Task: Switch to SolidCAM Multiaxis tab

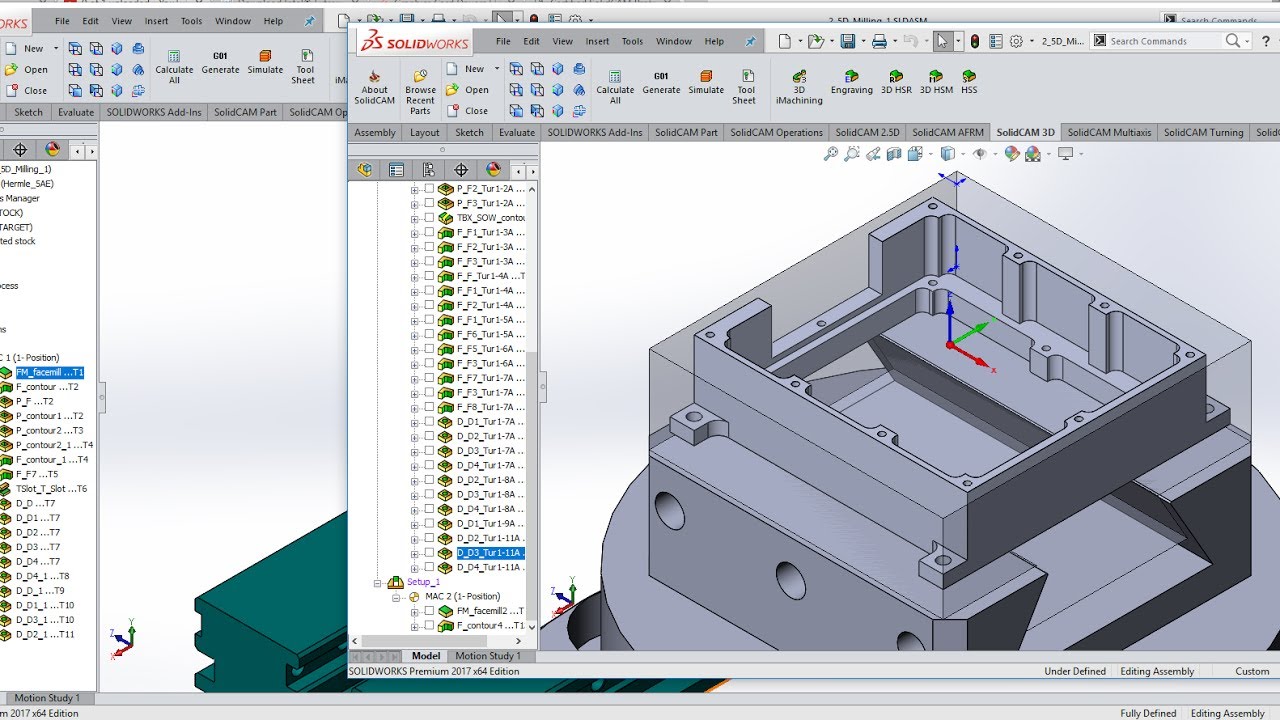Action: [x=1109, y=132]
